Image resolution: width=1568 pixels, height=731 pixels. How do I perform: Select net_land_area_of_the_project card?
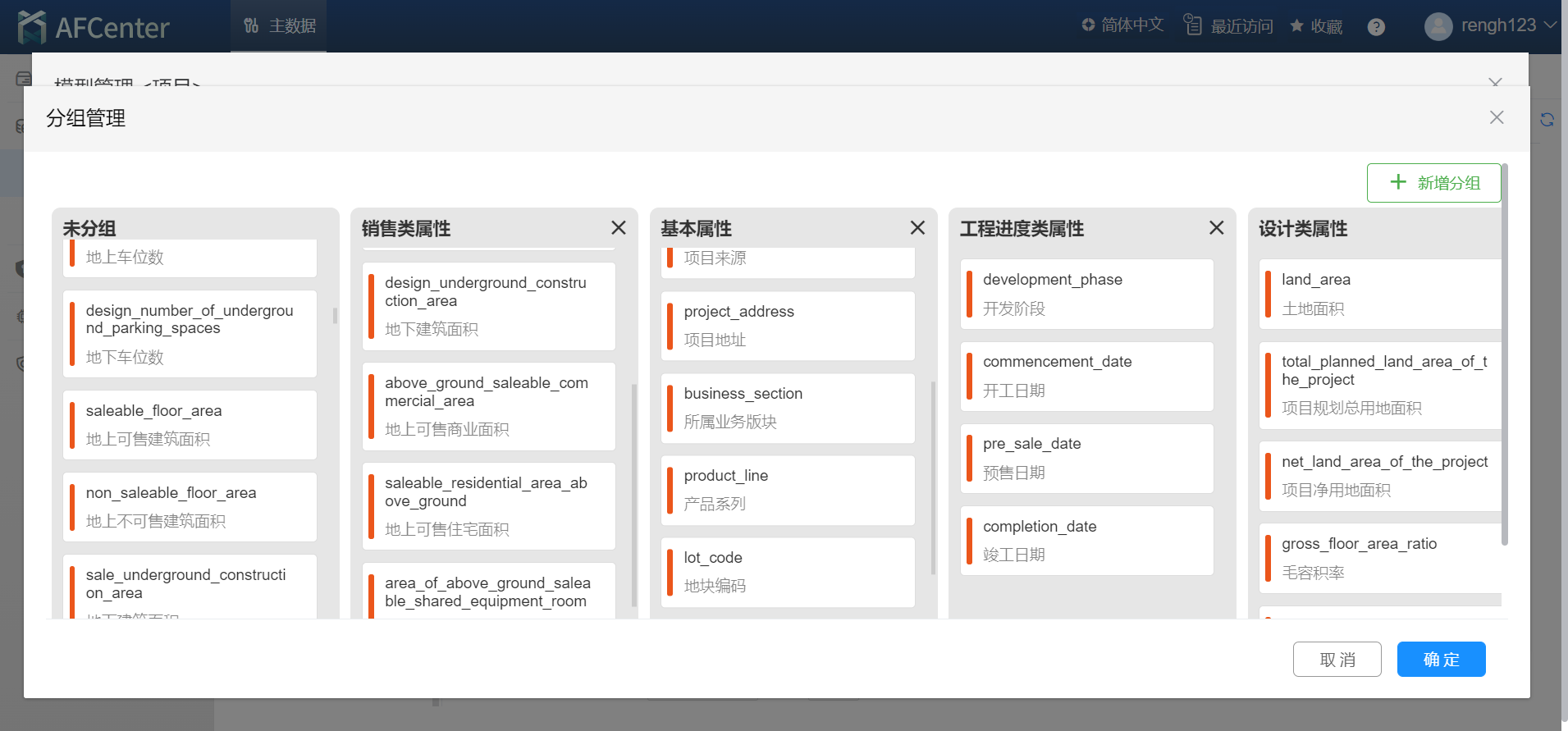click(1380, 476)
